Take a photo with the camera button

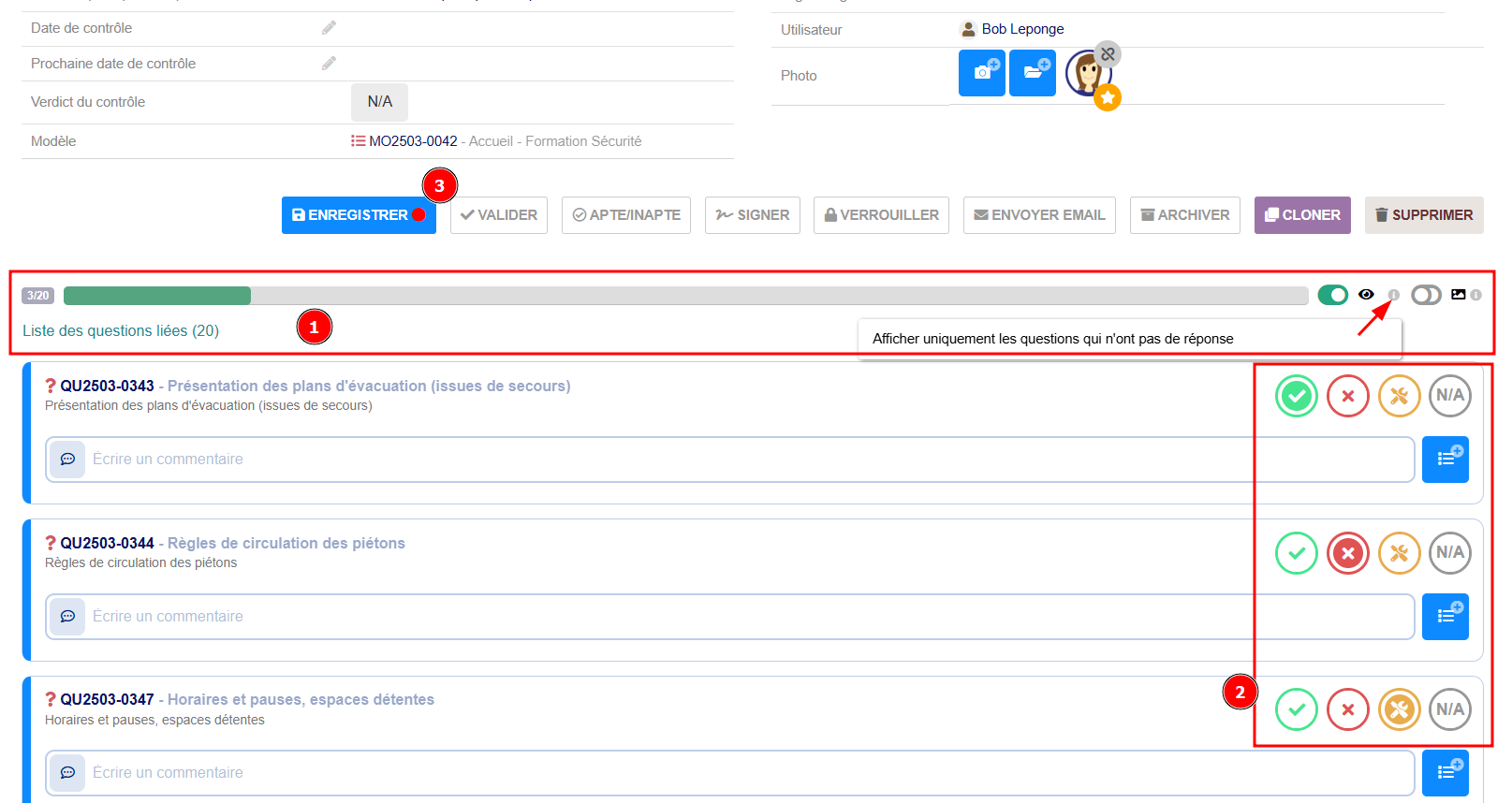(x=982, y=73)
